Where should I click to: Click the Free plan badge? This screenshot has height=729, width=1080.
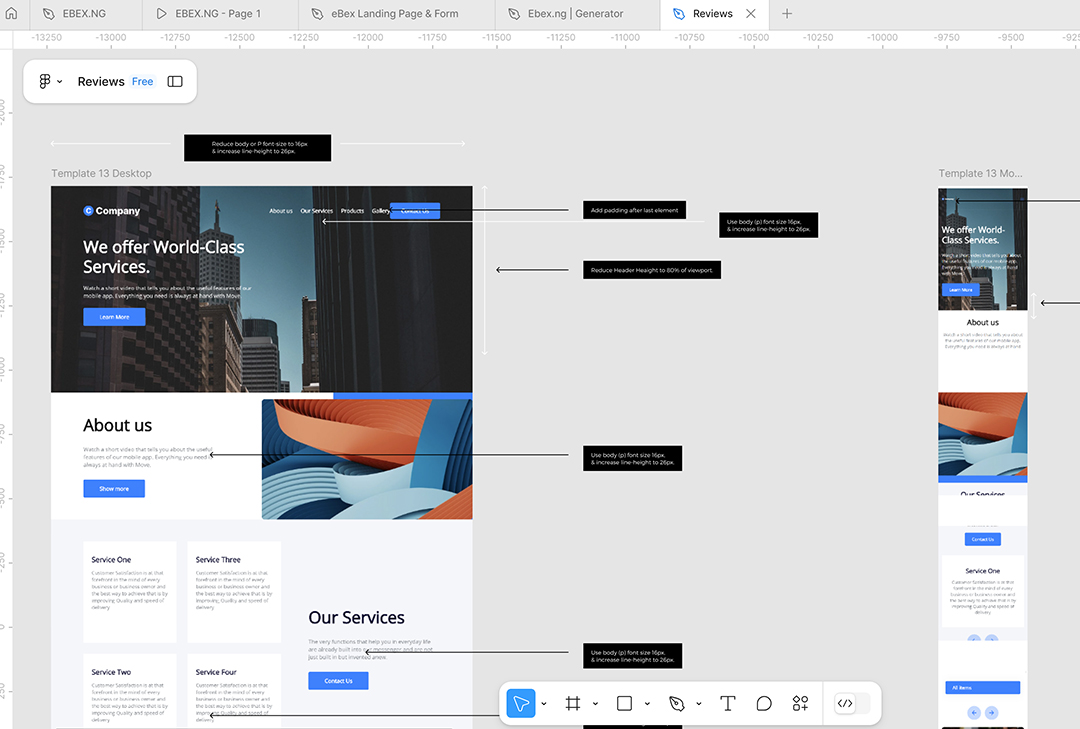pyautogui.click(x=143, y=81)
